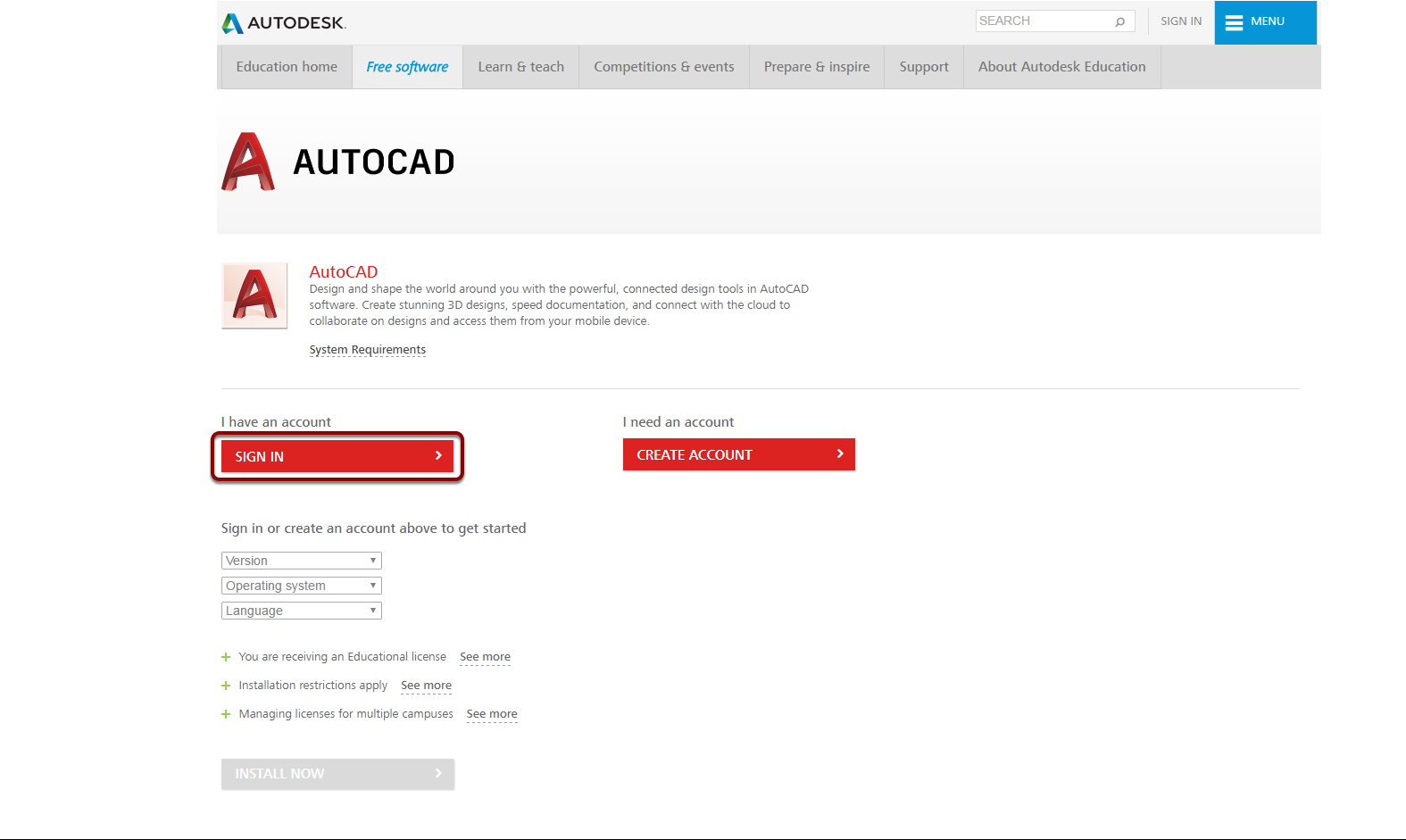
Task: Click the CREATE ACCOUNT button
Action: point(739,454)
